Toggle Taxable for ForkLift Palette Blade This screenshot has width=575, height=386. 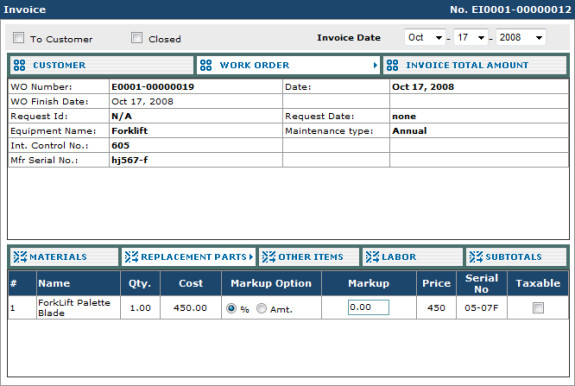(538, 308)
